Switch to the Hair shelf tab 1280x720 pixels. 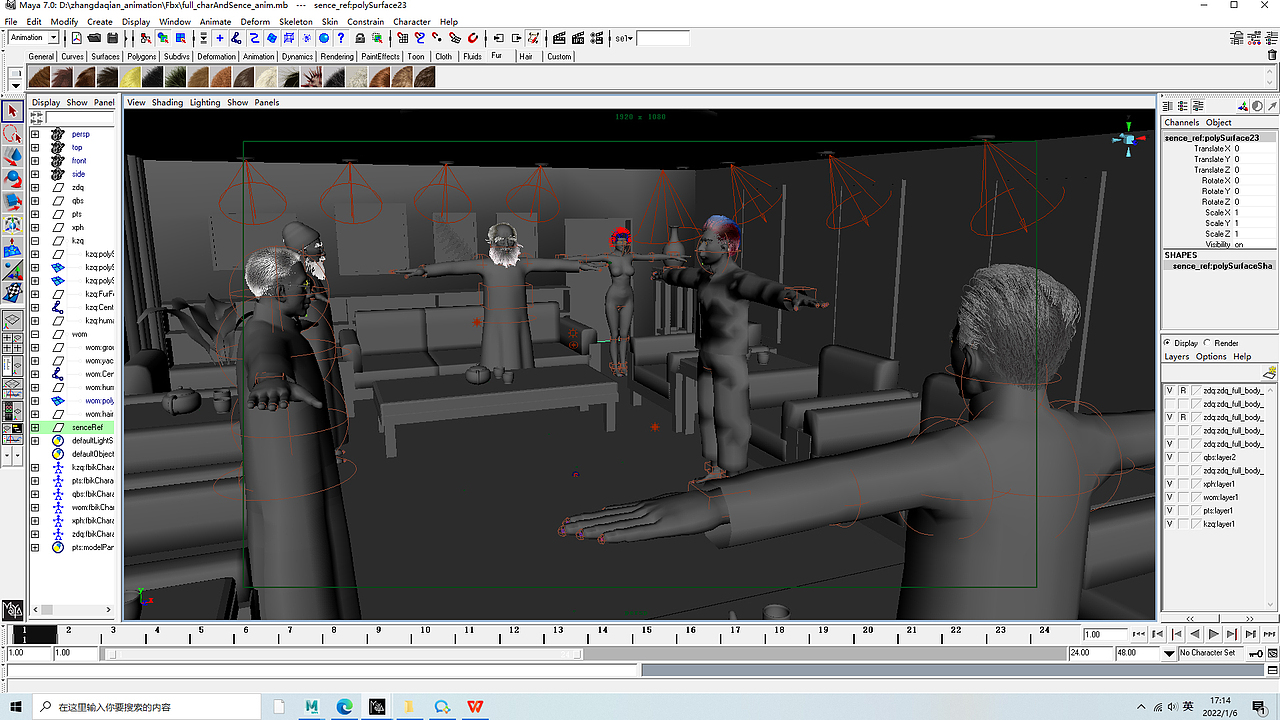coord(526,57)
